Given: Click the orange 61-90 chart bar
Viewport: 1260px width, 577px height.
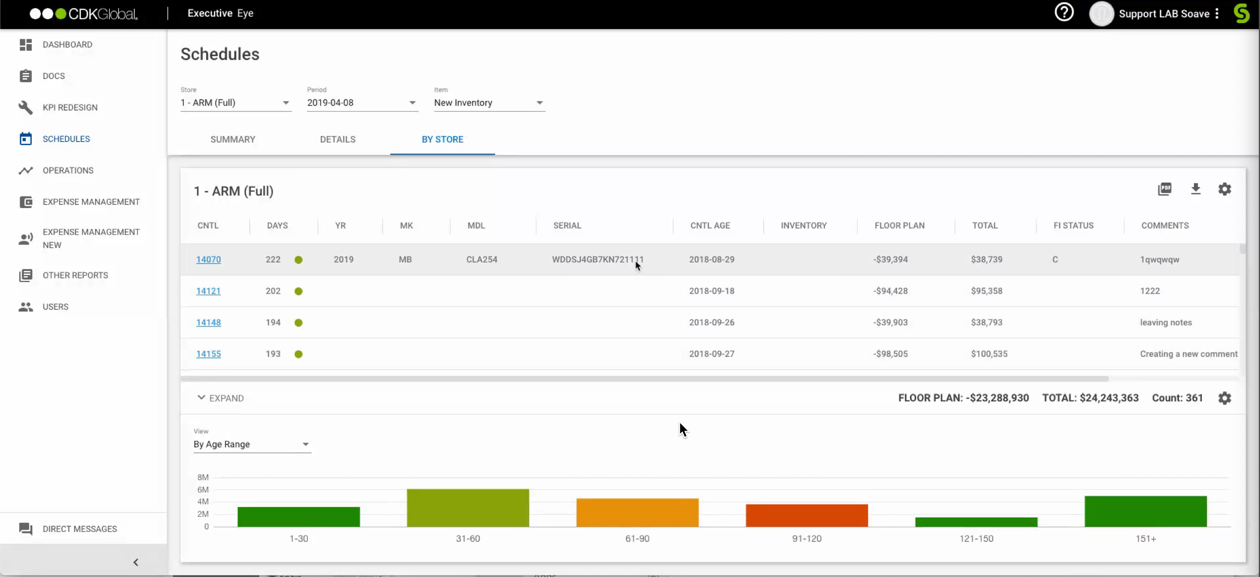Looking at the screenshot, I should pos(637,512).
